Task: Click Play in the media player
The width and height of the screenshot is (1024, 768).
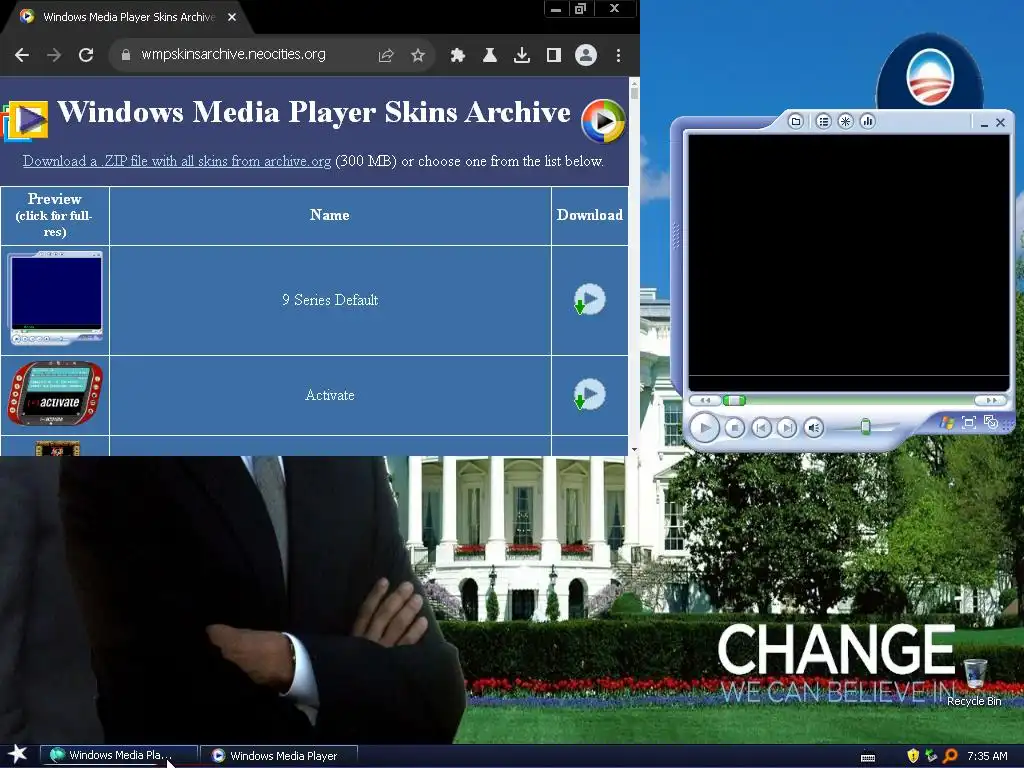Action: [705, 428]
